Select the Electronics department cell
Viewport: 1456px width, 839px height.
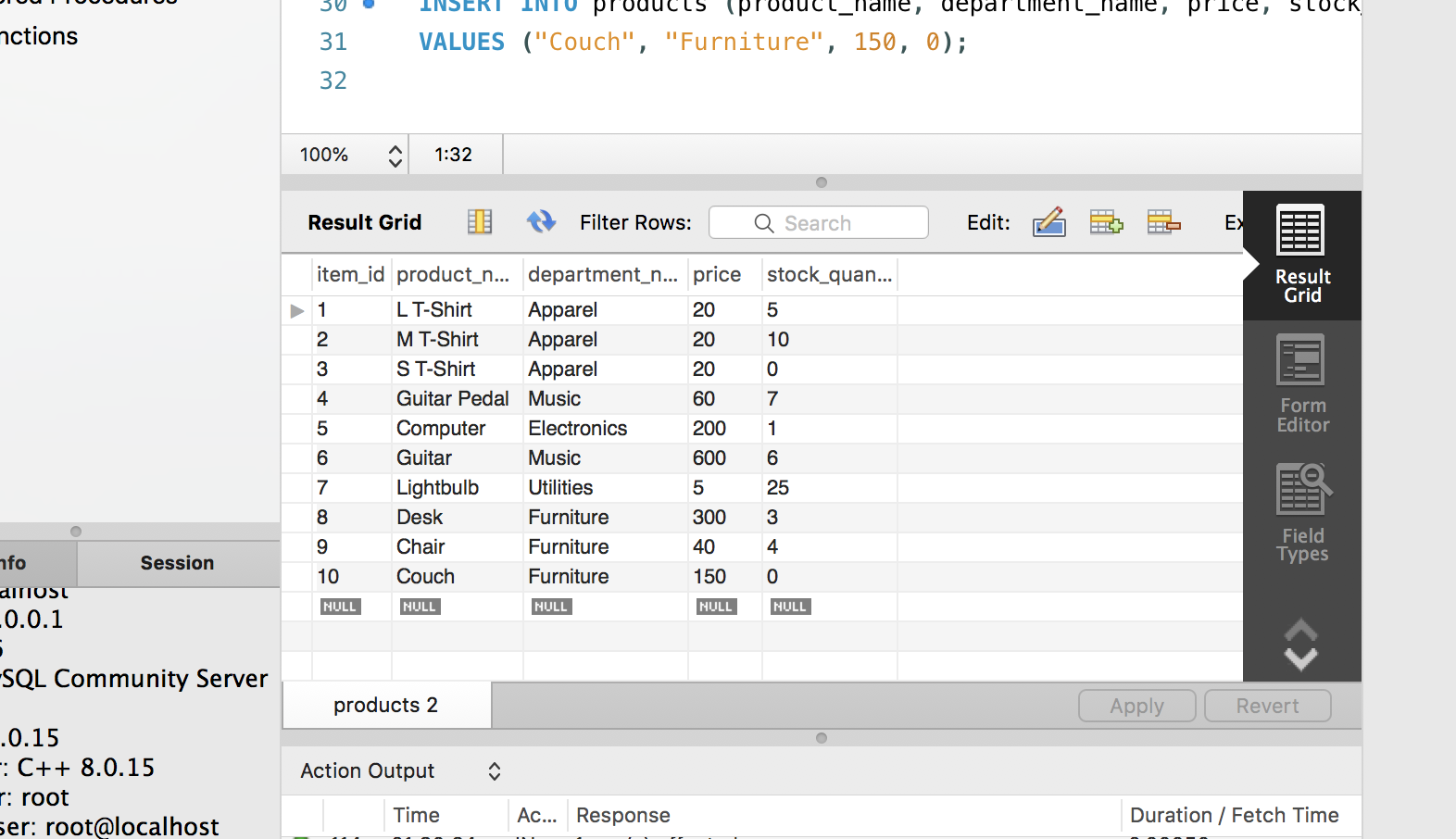[606, 429]
